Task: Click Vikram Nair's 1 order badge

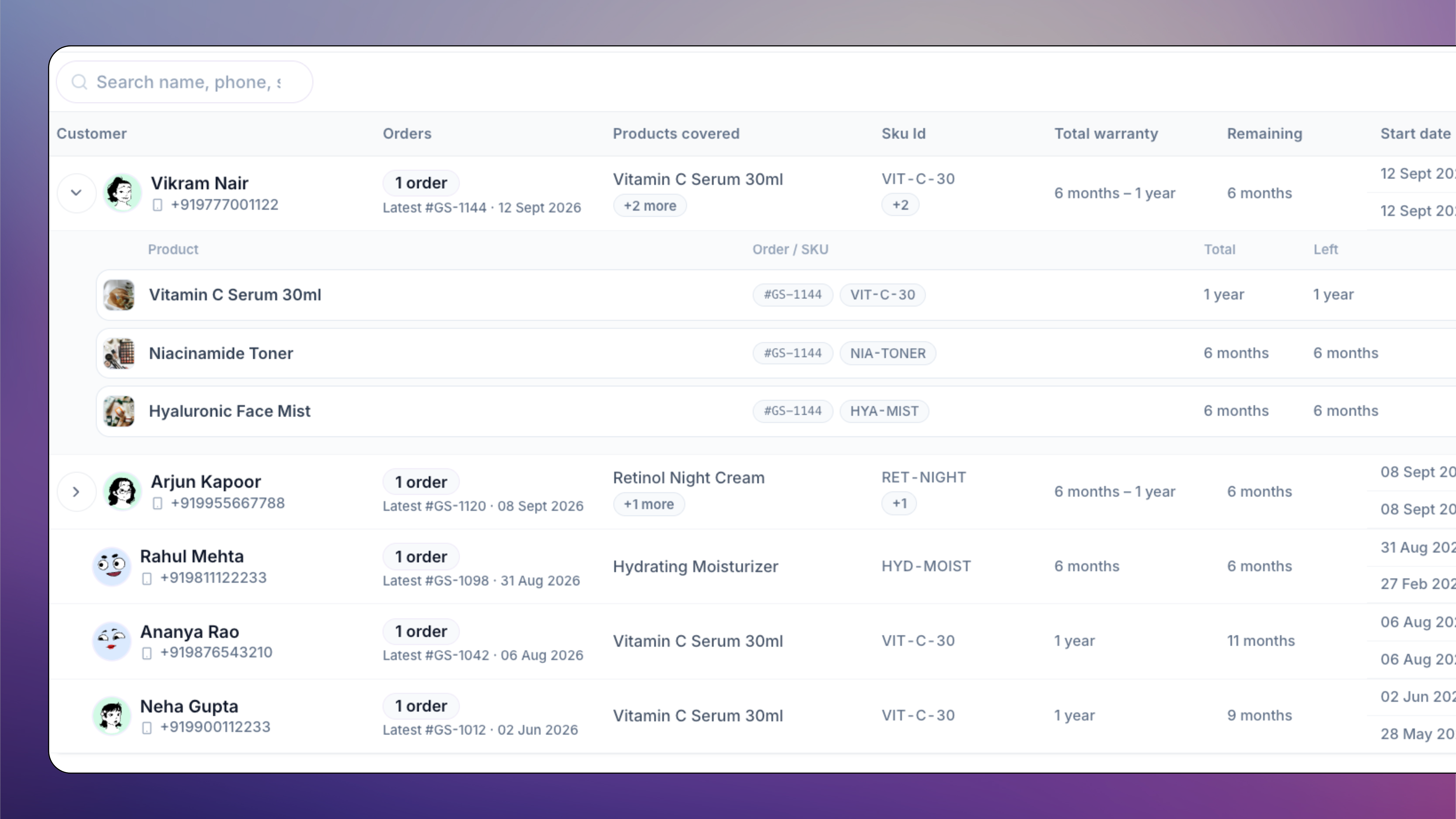Action: 421,183
